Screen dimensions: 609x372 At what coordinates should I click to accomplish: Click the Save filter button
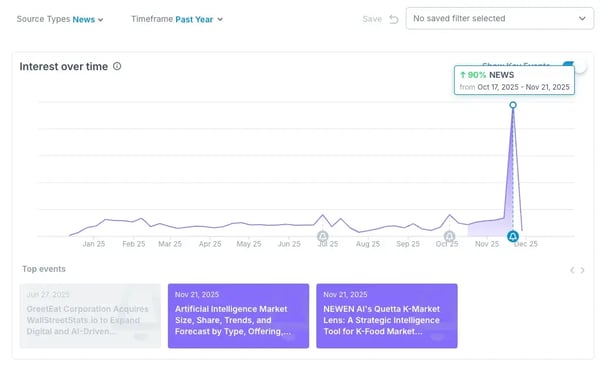point(372,19)
